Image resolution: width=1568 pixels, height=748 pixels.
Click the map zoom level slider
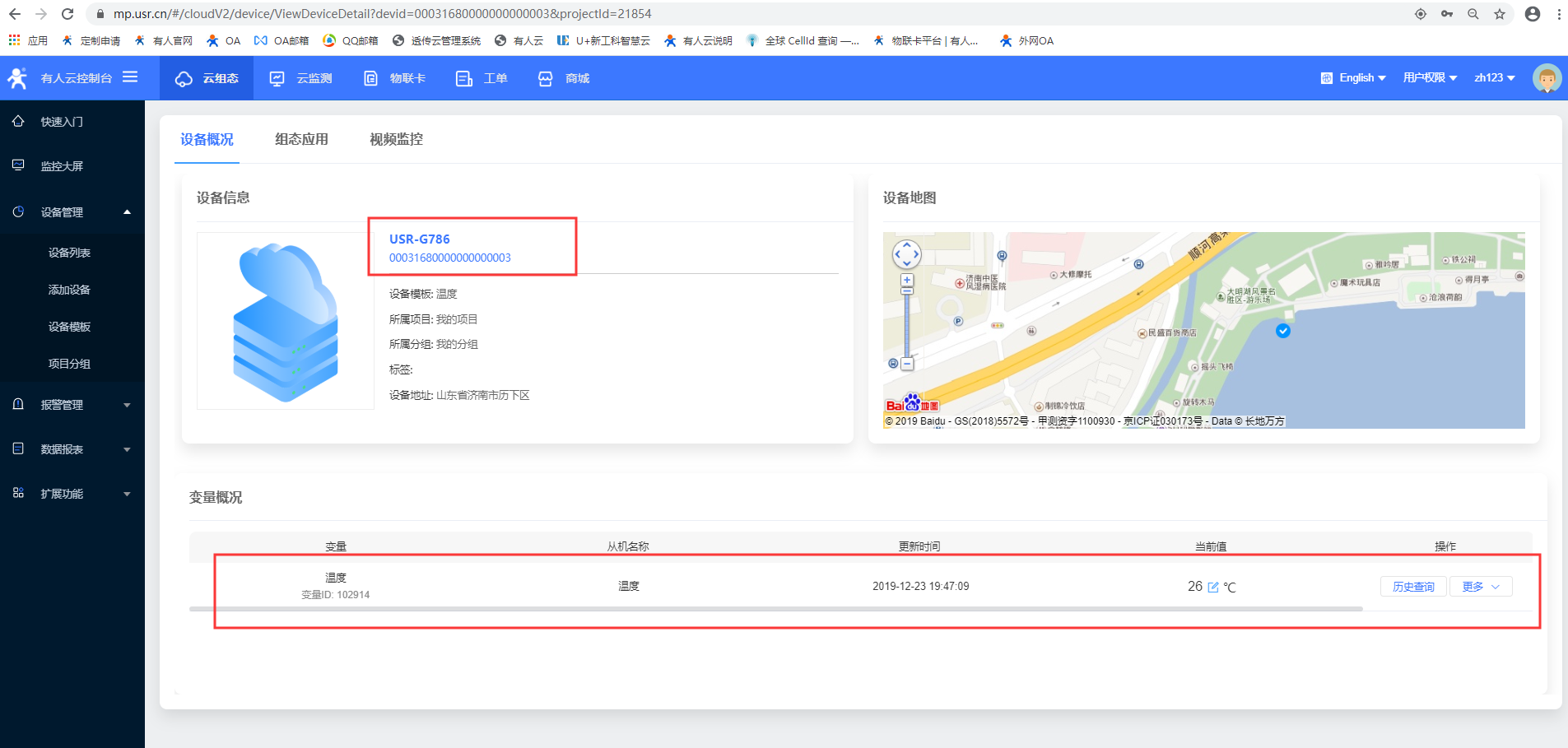pos(906,321)
